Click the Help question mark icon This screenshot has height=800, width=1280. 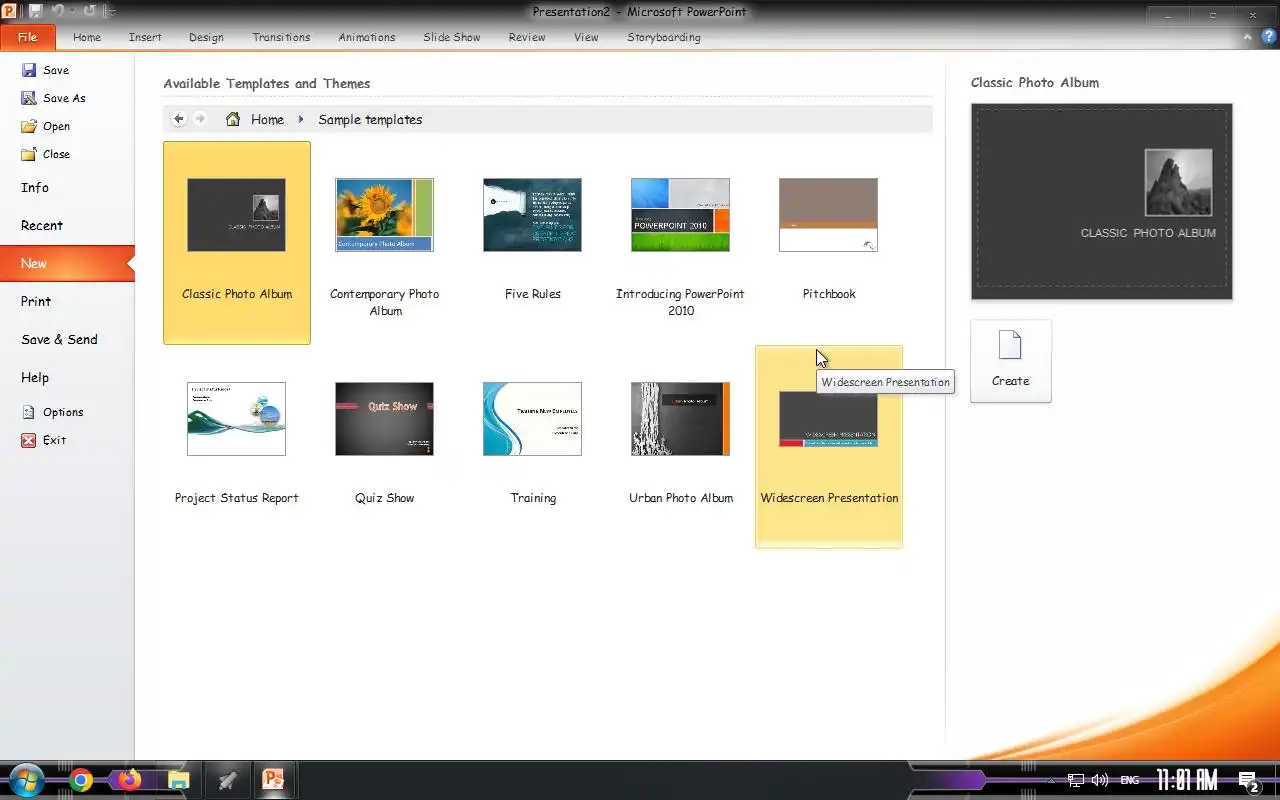click(1268, 36)
